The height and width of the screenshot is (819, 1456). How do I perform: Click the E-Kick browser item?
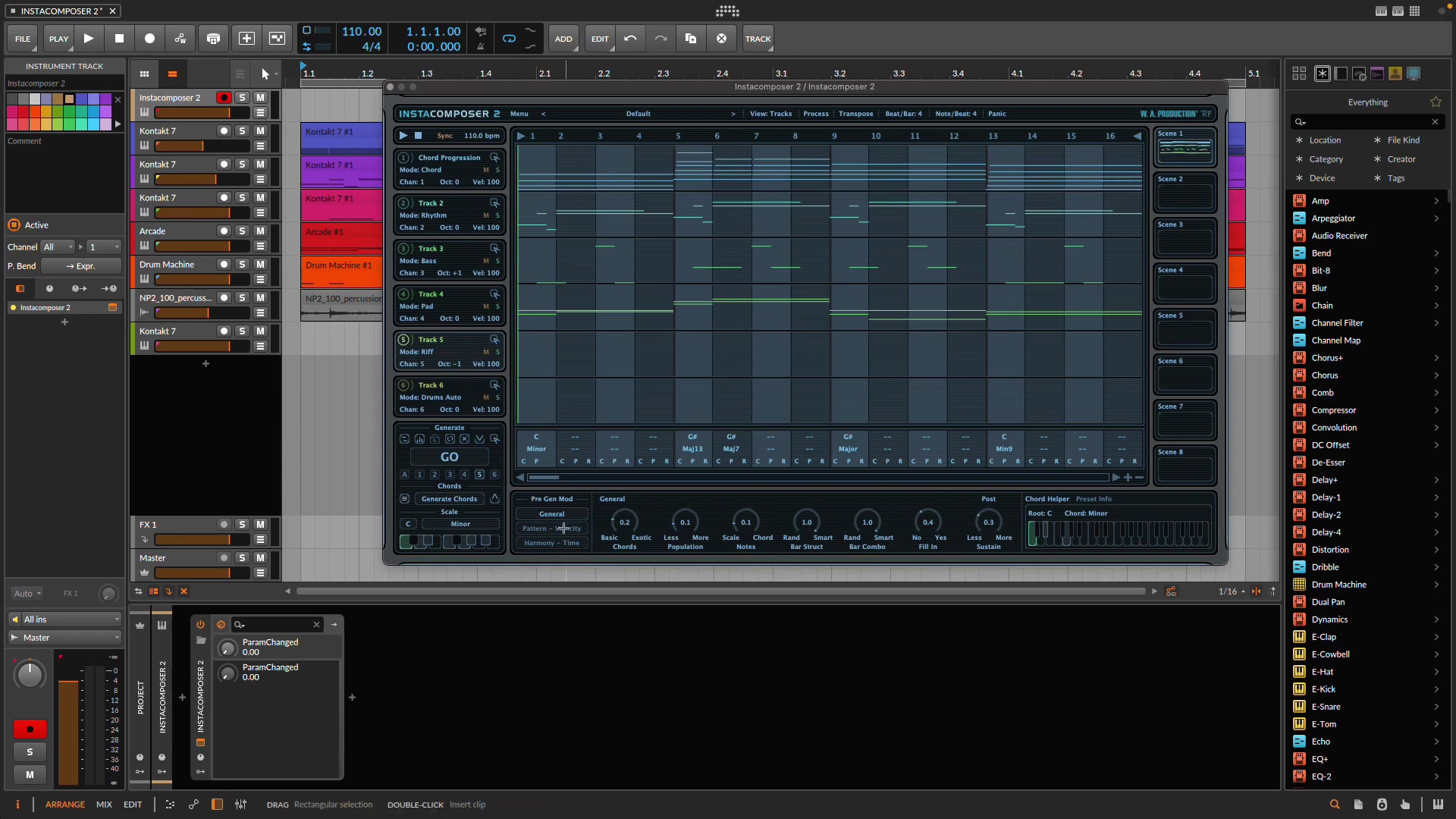point(1323,689)
